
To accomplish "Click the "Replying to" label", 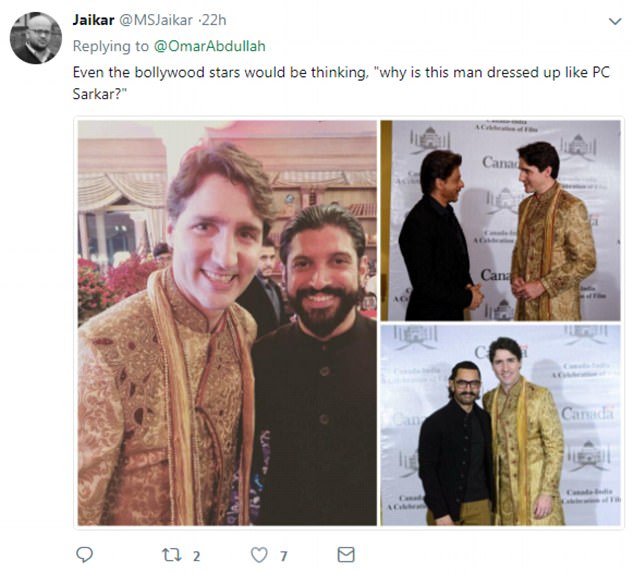I will coord(111,46).
